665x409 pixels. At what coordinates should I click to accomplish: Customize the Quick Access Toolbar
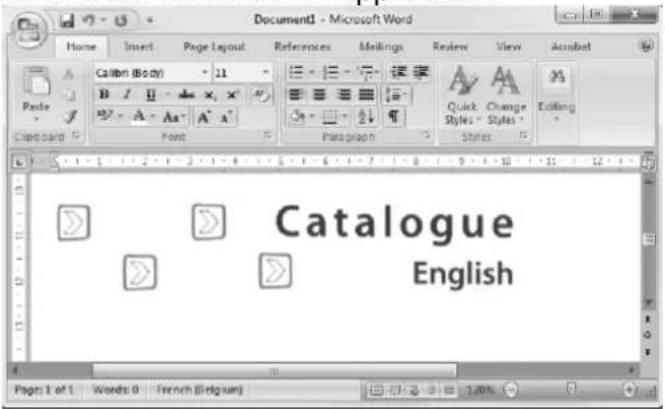click(150, 20)
